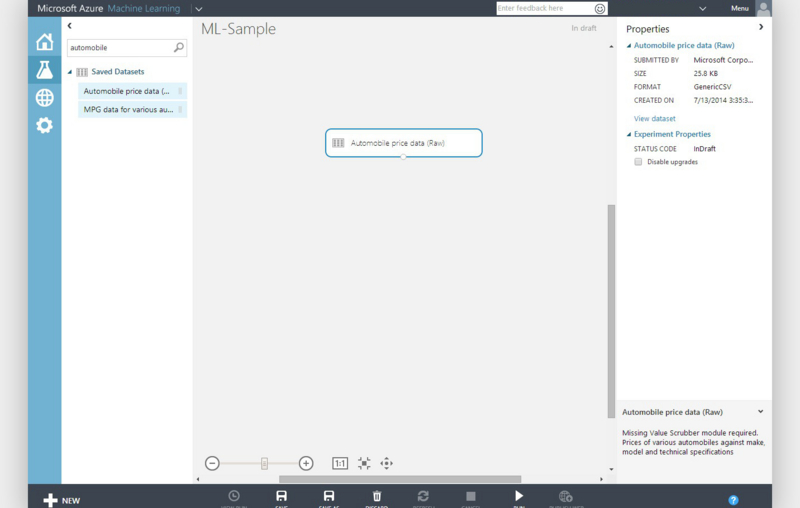Open the user account avatar icon
The image size is (800, 508).
coord(763,9)
